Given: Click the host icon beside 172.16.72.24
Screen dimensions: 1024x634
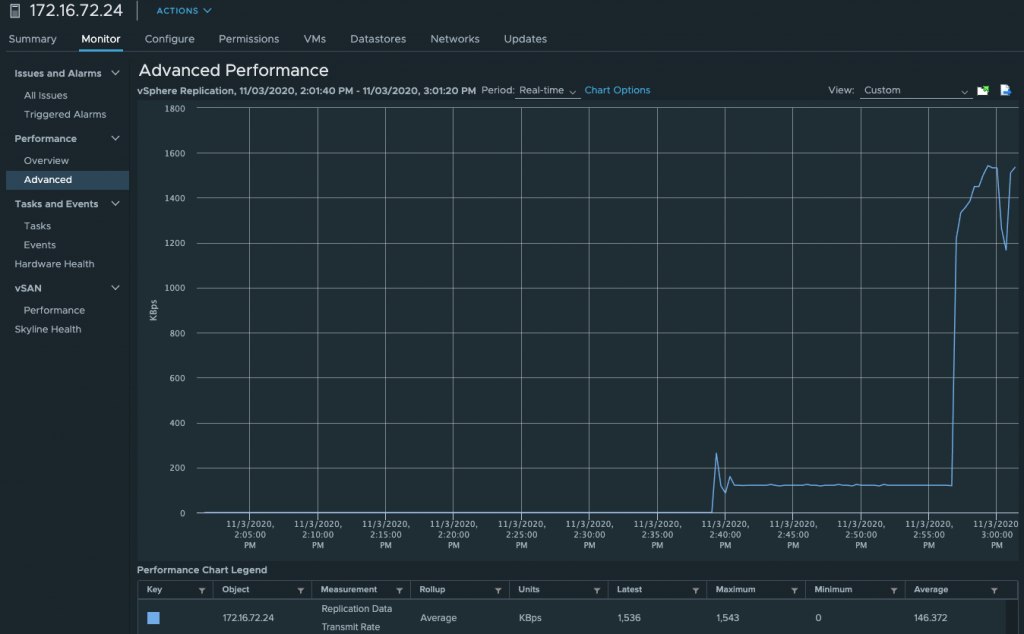Looking at the screenshot, I should (15, 11).
